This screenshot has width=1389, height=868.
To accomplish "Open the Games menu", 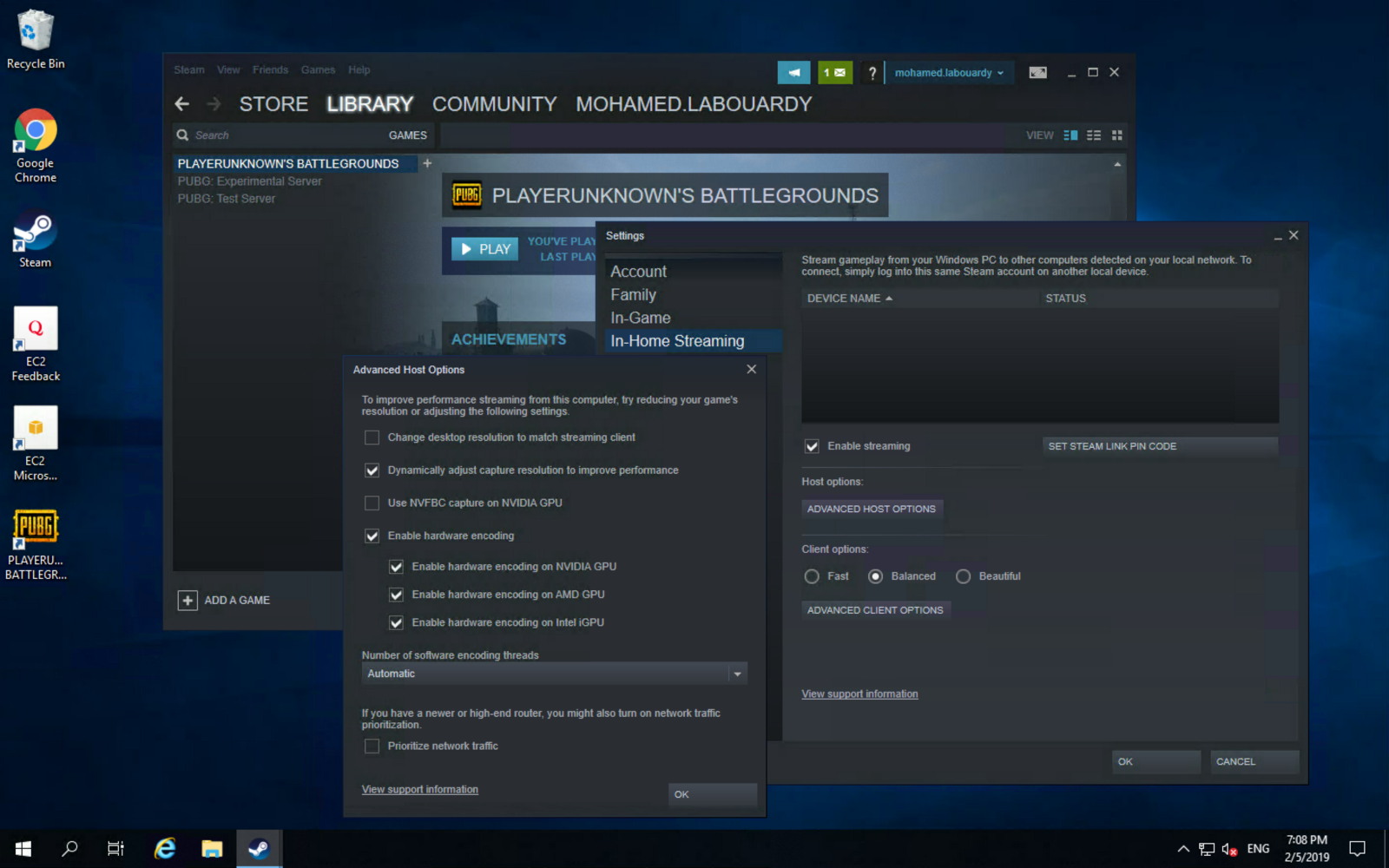I will click(x=318, y=70).
